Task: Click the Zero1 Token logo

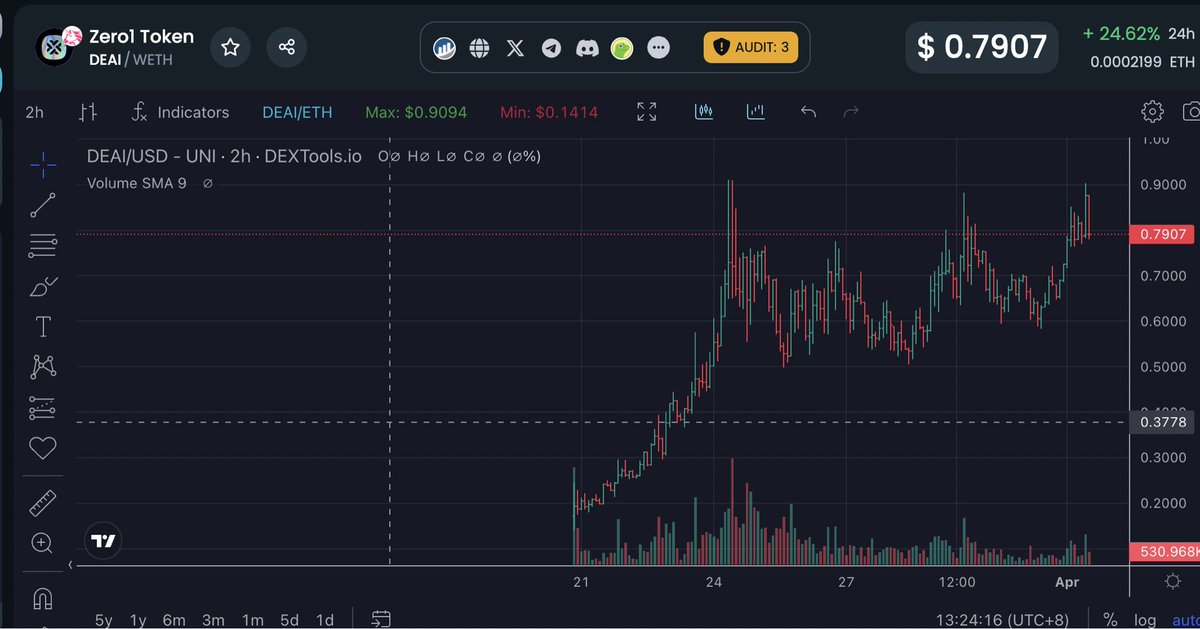Action: tap(56, 46)
